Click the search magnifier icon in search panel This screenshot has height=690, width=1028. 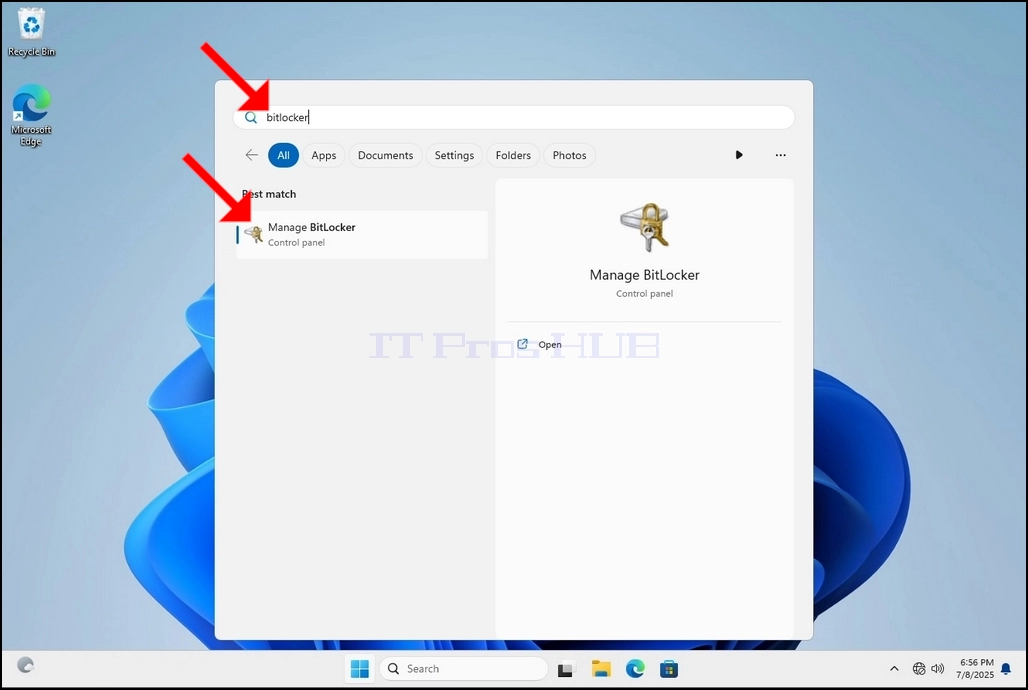[x=250, y=117]
